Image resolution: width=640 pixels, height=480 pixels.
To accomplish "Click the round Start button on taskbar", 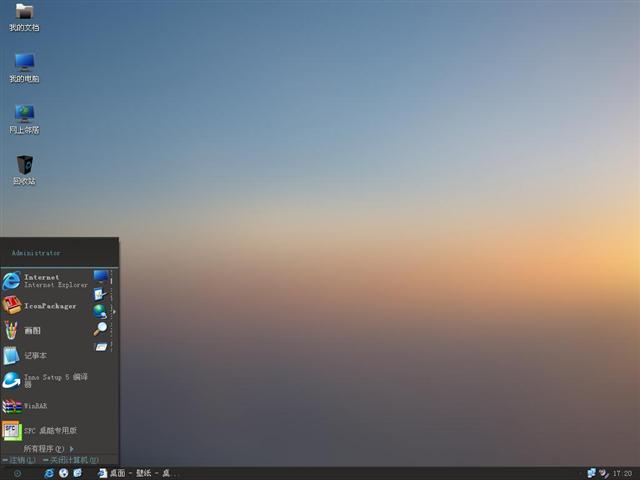I will tap(18, 473).
